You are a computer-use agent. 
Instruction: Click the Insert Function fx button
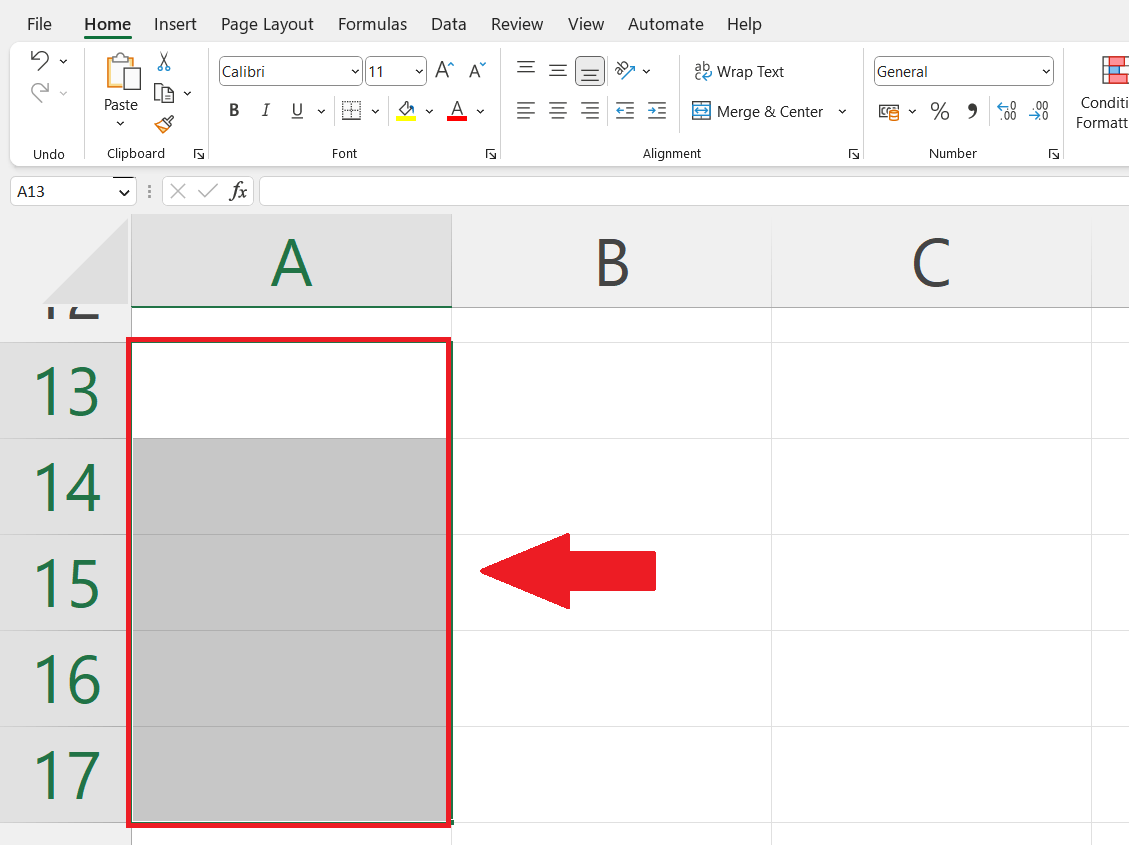[240, 191]
